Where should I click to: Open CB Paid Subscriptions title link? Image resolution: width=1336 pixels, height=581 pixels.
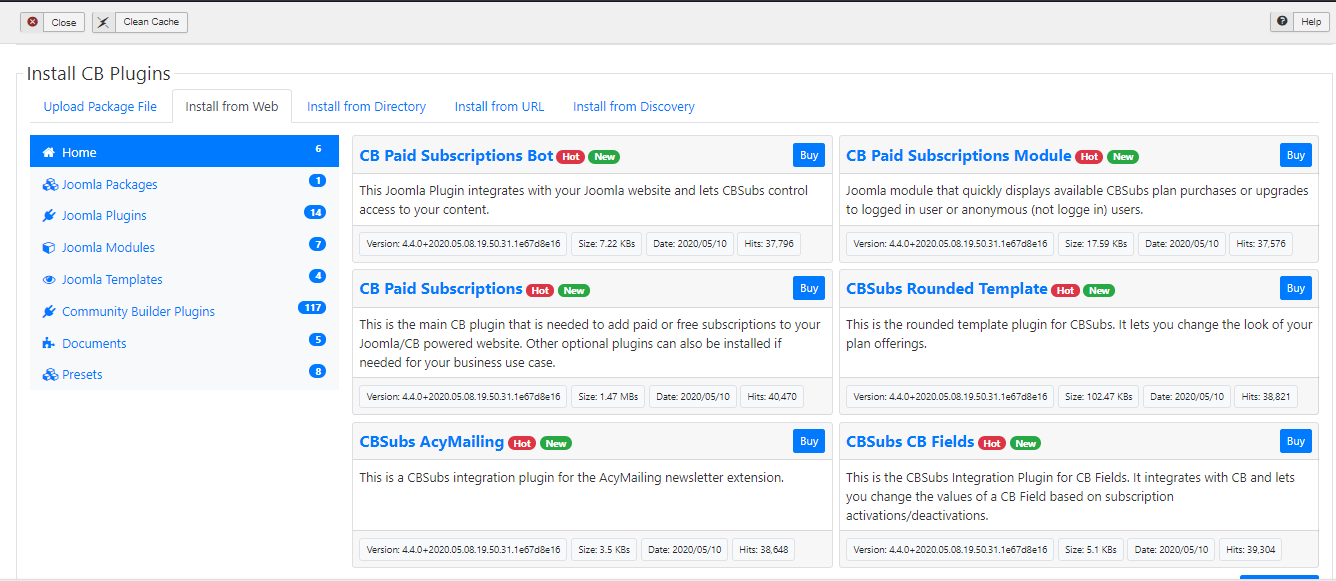[441, 289]
